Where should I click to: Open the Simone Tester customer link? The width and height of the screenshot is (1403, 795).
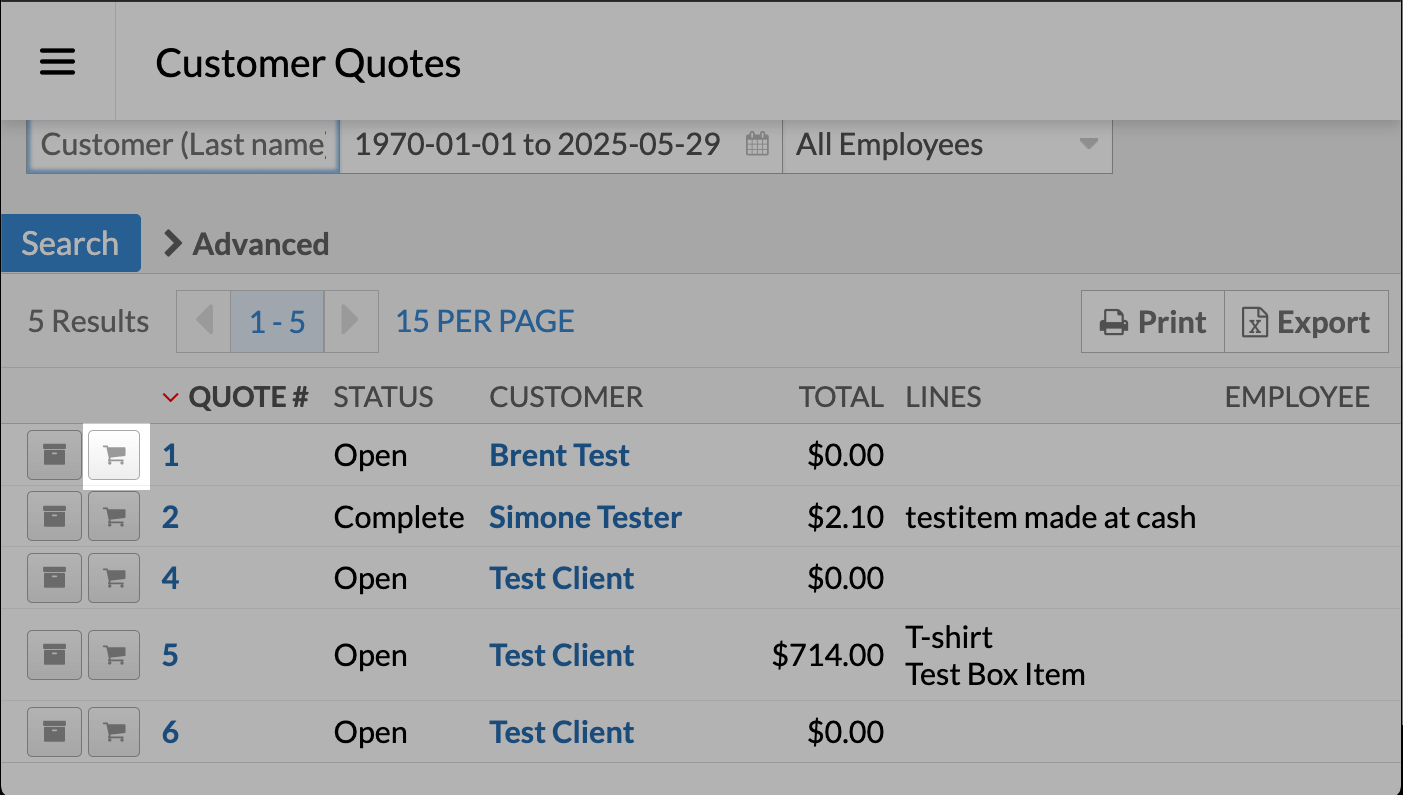(585, 517)
